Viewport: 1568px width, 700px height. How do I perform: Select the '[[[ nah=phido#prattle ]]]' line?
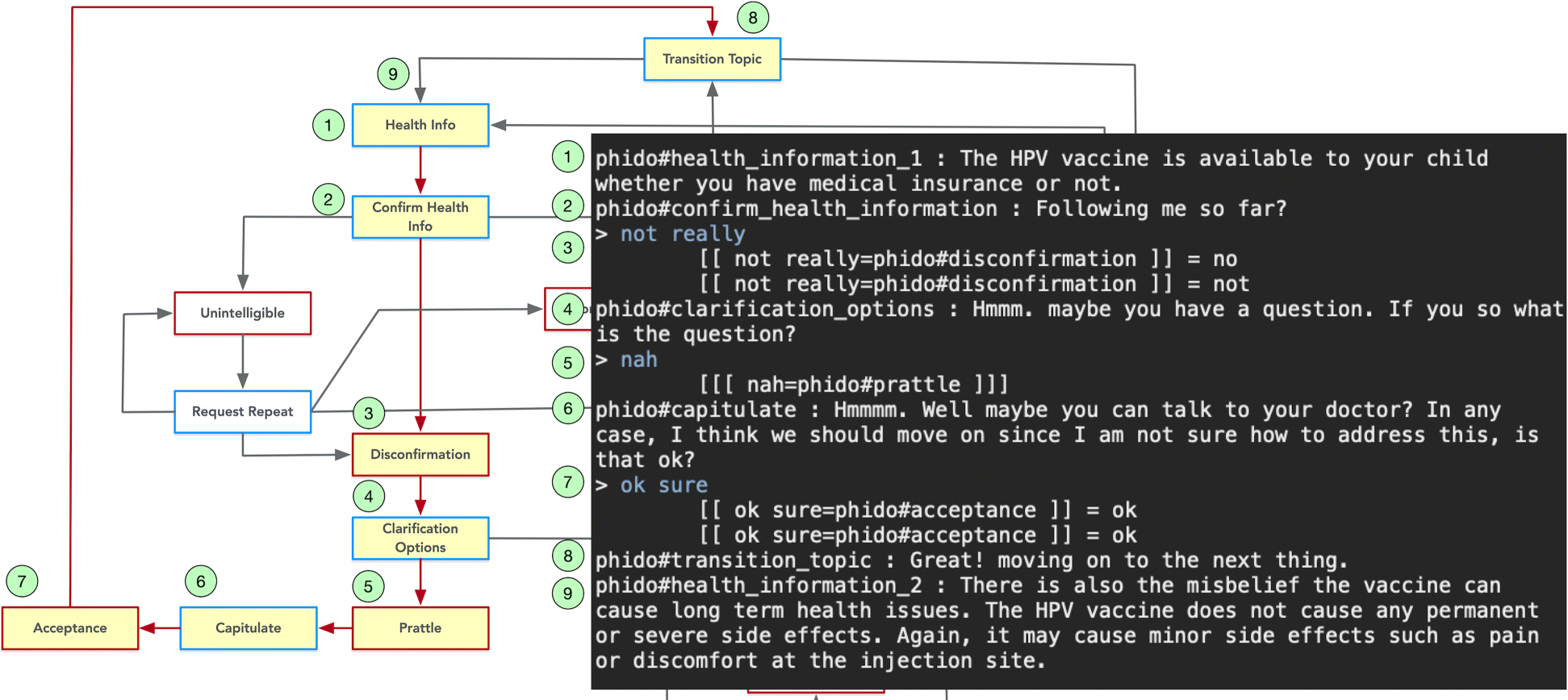pos(854,385)
